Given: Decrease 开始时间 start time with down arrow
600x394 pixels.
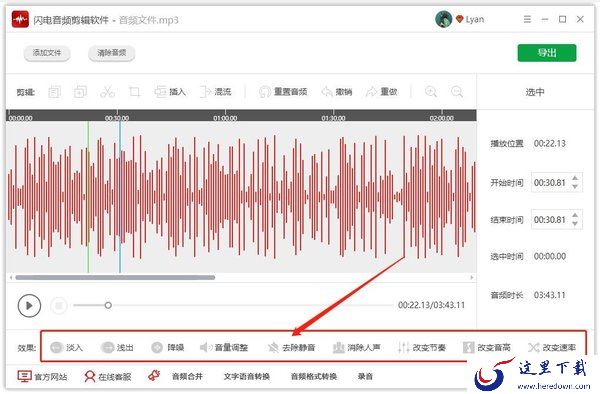Looking at the screenshot, I should [x=575, y=186].
